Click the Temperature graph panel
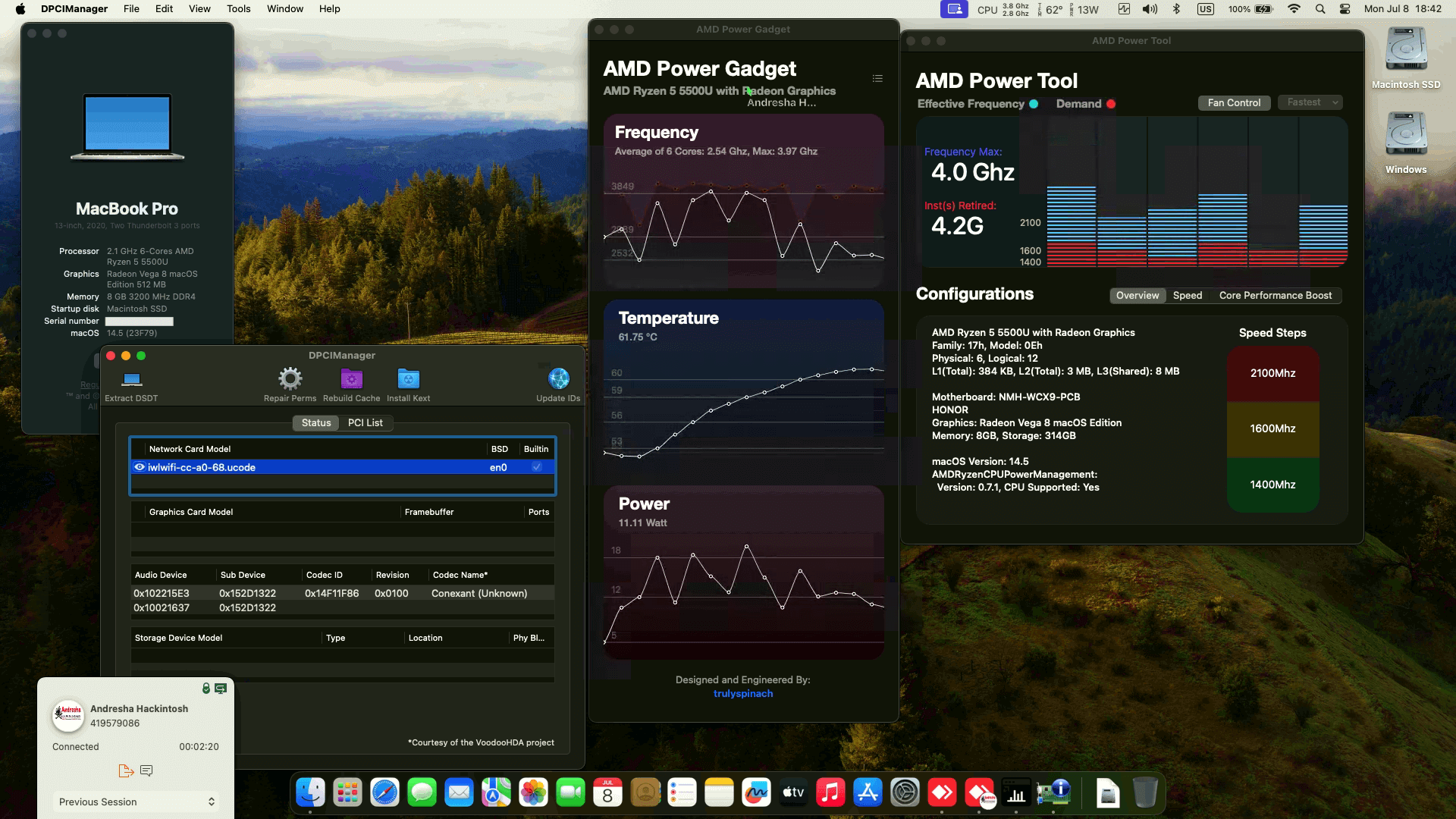 click(x=744, y=387)
